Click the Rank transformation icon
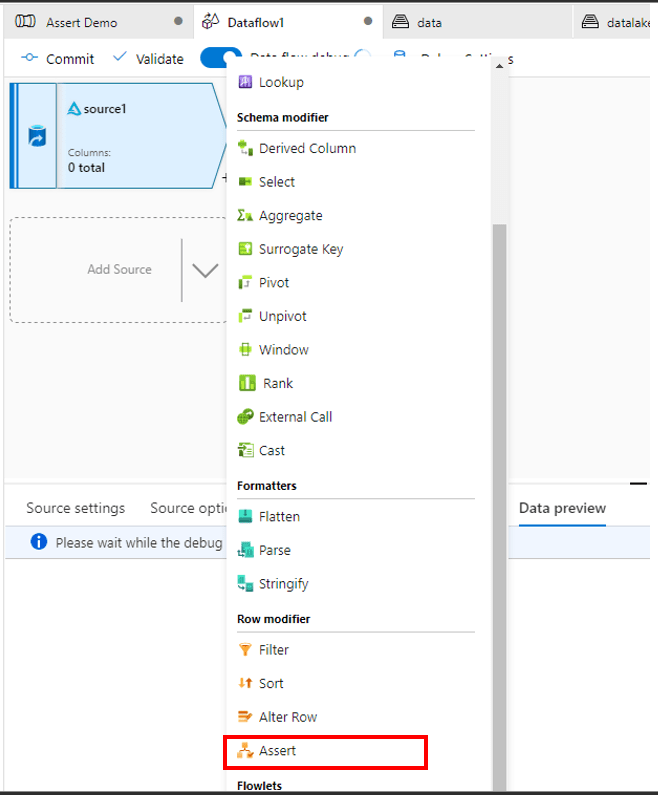Viewport: 658px width, 795px height. click(247, 383)
